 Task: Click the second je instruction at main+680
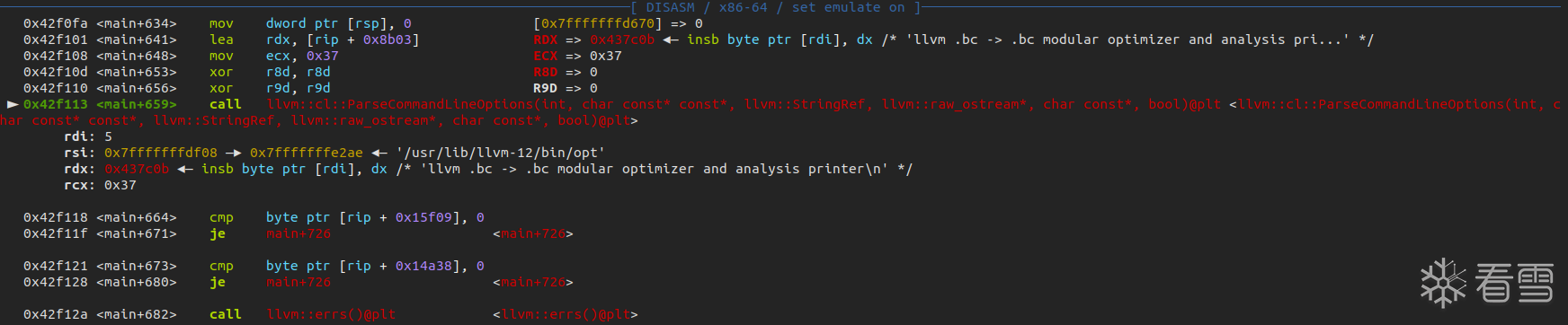[x=218, y=282]
